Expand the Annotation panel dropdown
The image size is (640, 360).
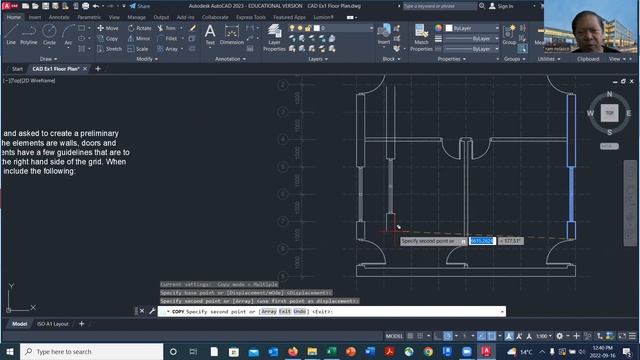tap(230, 59)
